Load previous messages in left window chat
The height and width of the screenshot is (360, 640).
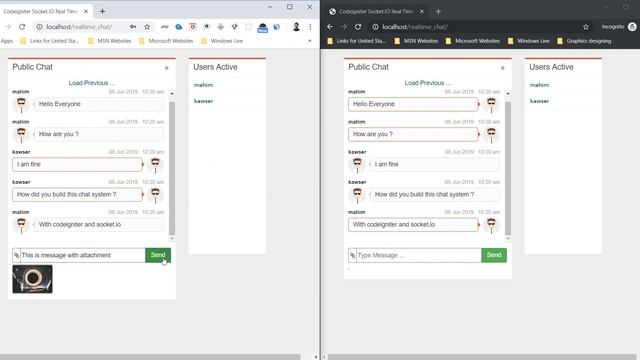click(x=91, y=83)
